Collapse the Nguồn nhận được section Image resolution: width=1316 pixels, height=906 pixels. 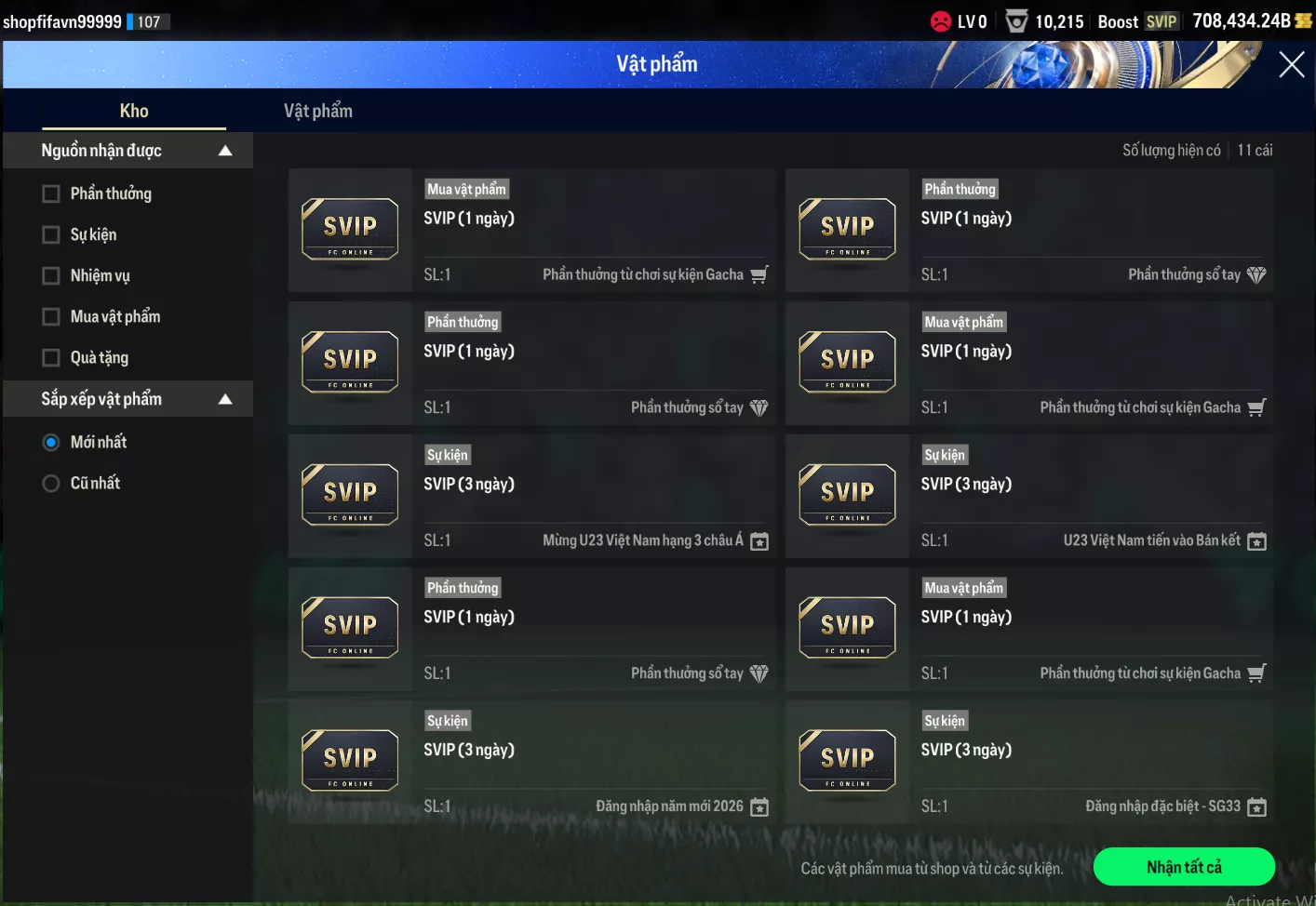[225, 151]
